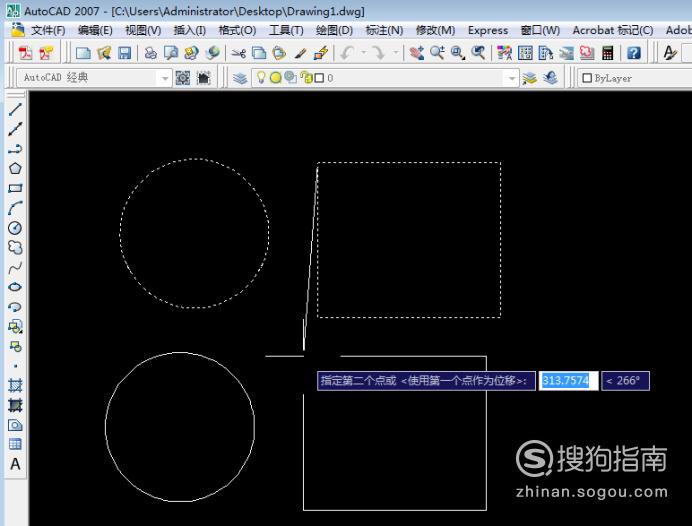The image size is (692, 526).
Task: Click the Block Editor icon
Action: point(321,53)
